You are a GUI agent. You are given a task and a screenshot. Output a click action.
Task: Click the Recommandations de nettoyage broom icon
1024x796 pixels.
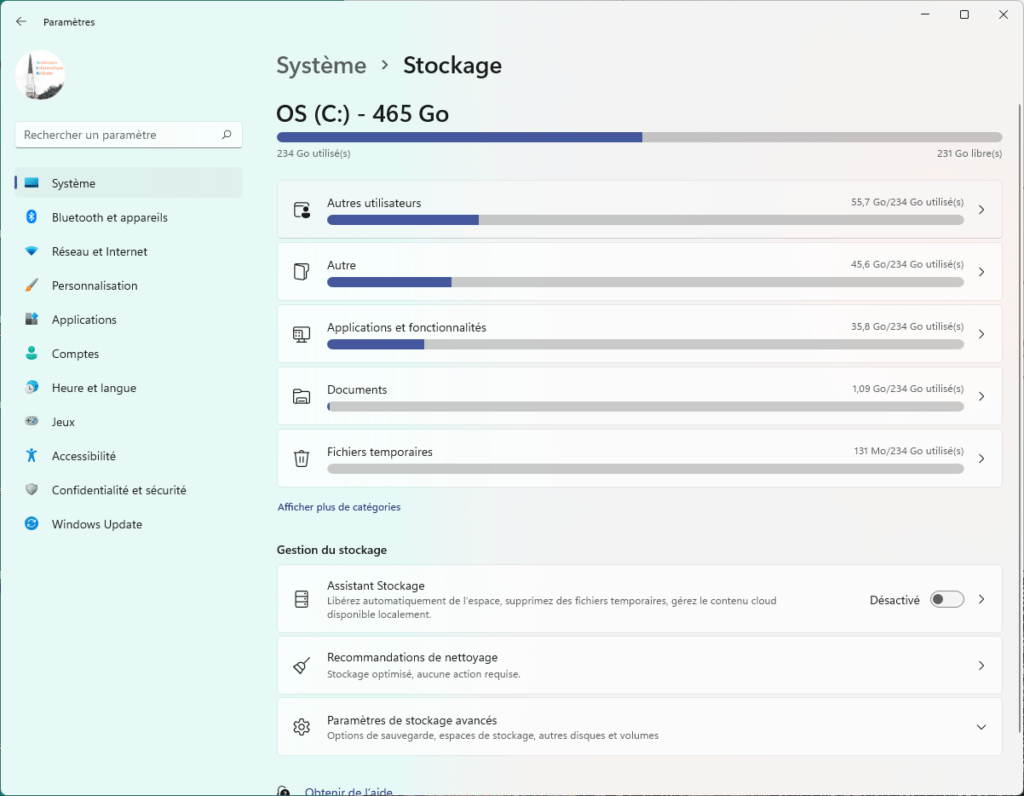tap(301, 665)
